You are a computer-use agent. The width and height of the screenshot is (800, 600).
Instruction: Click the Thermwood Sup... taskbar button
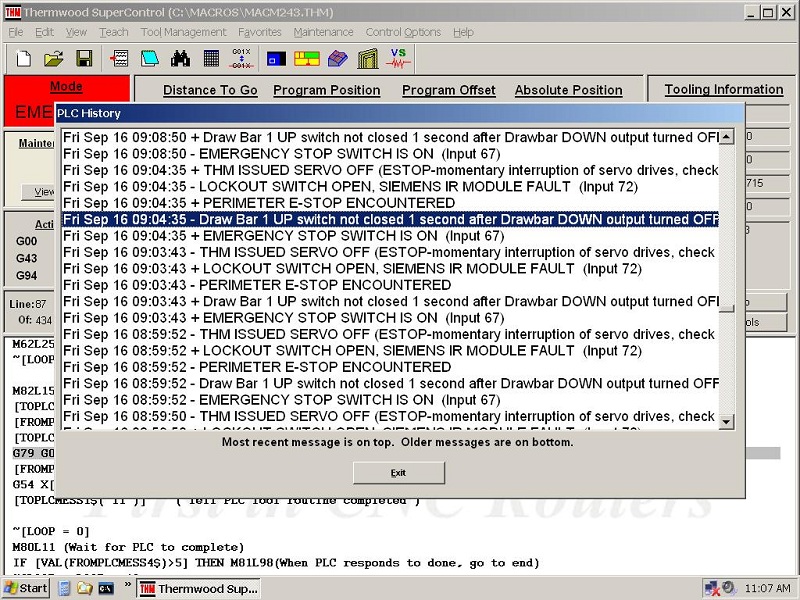coord(199,588)
